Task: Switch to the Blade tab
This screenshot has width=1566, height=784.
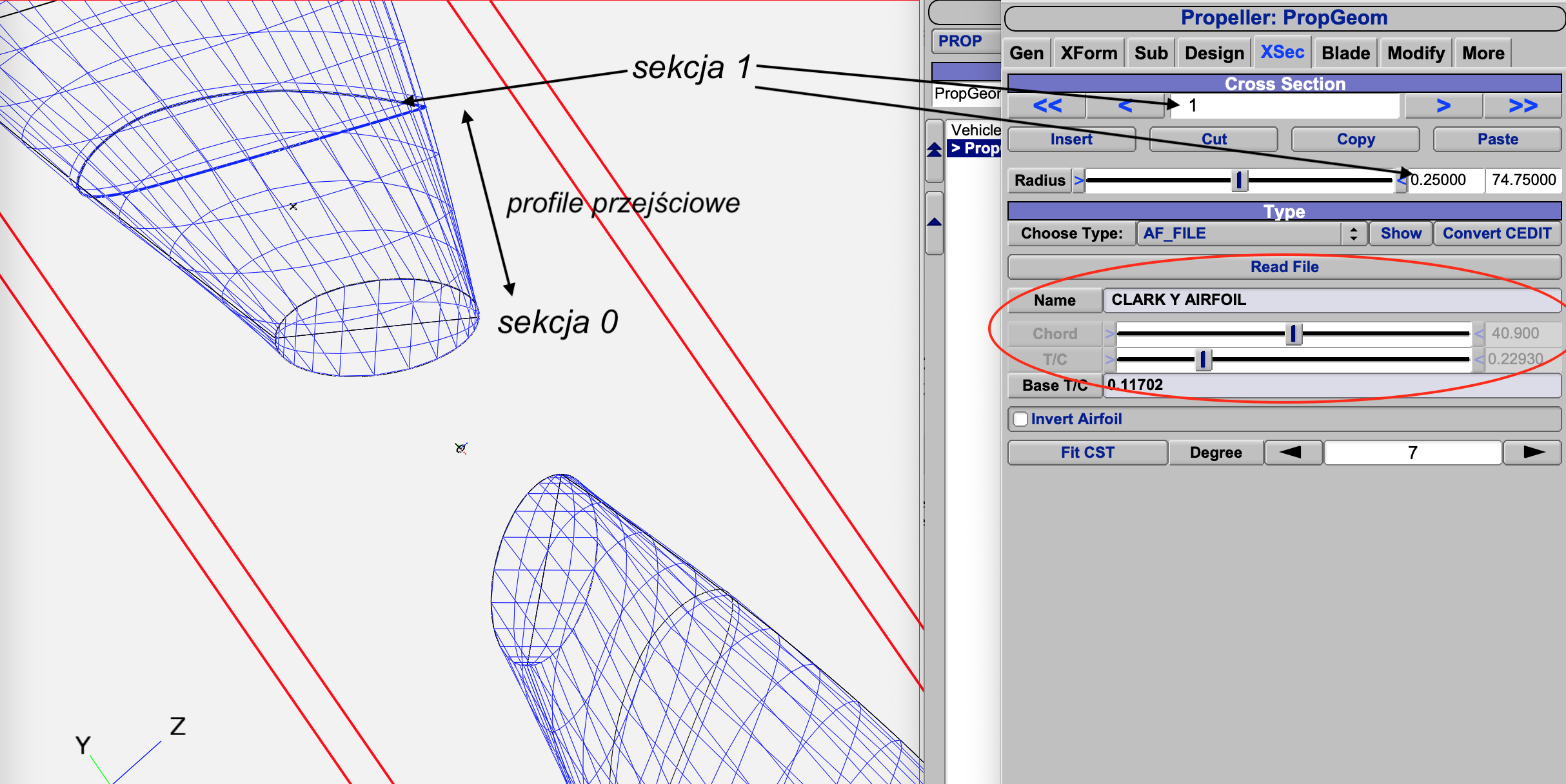Action: pyautogui.click(x=1345, y=53)
